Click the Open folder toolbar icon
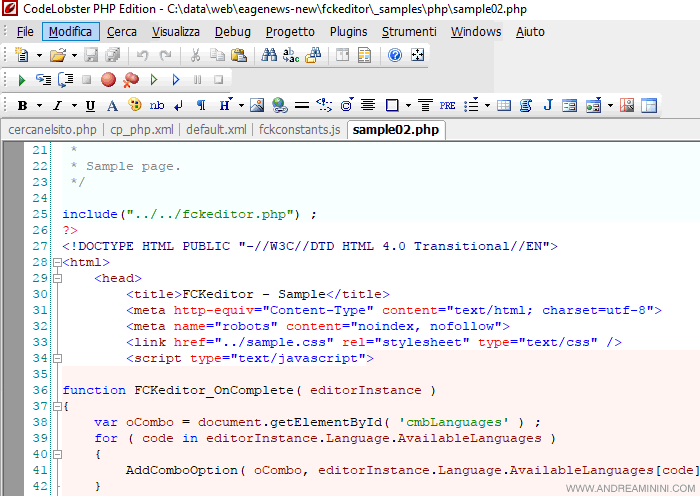 (58, 55)
